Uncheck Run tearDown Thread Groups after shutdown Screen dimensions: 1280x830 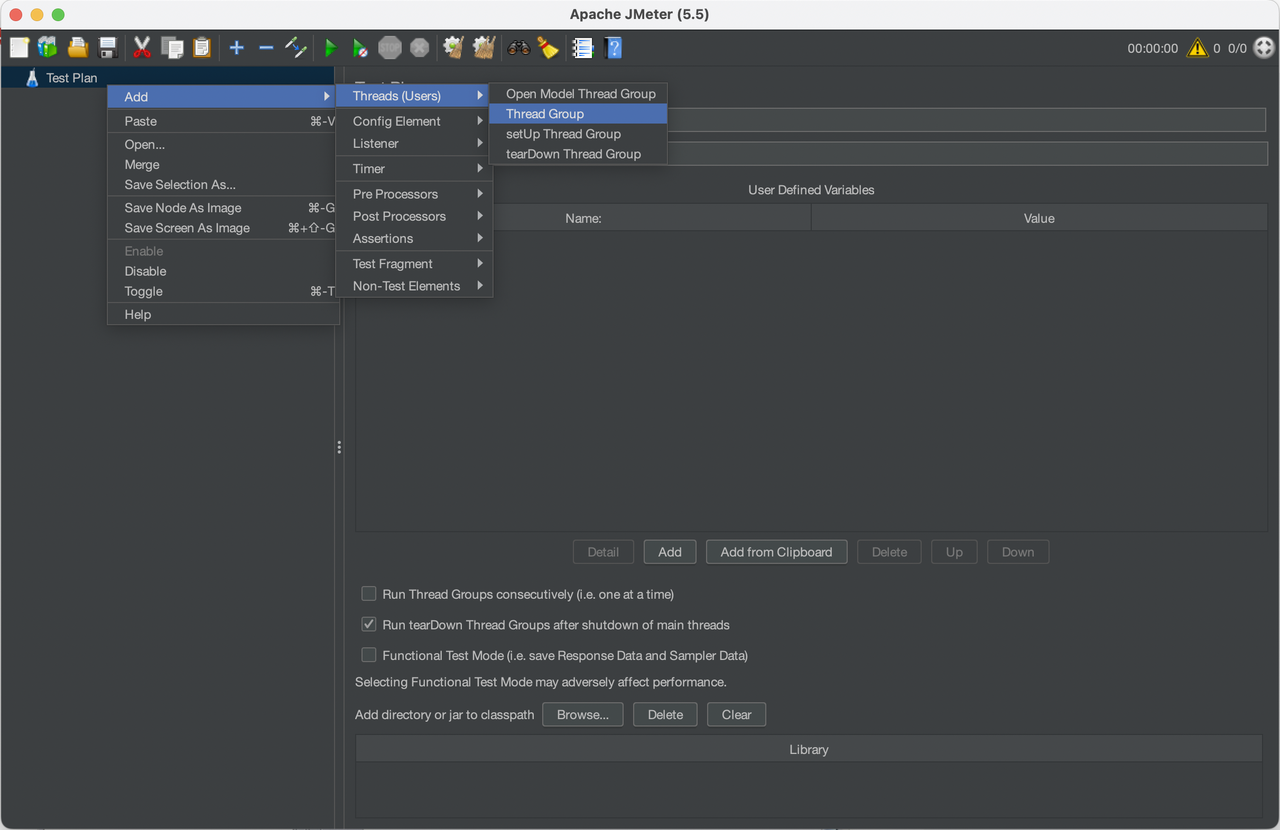(369, 624)
